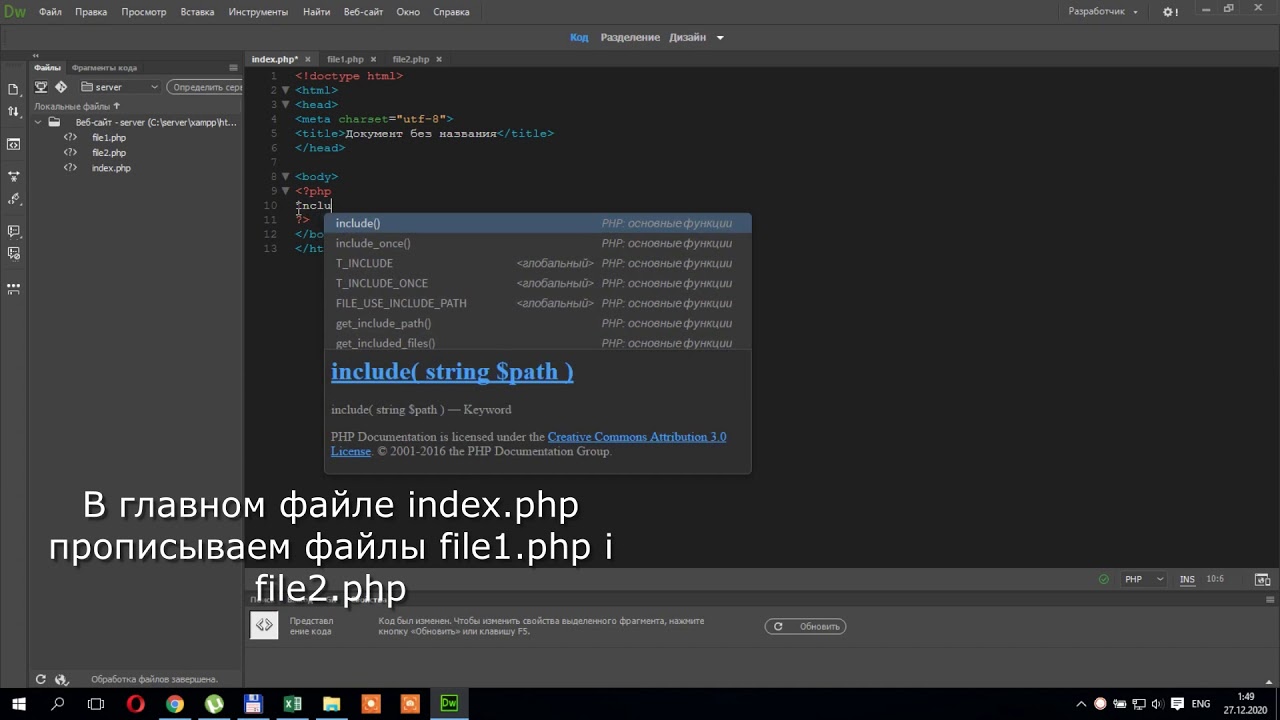
Task: Collapse the head tag fold on line 3
Action: [x=285, y=104]
